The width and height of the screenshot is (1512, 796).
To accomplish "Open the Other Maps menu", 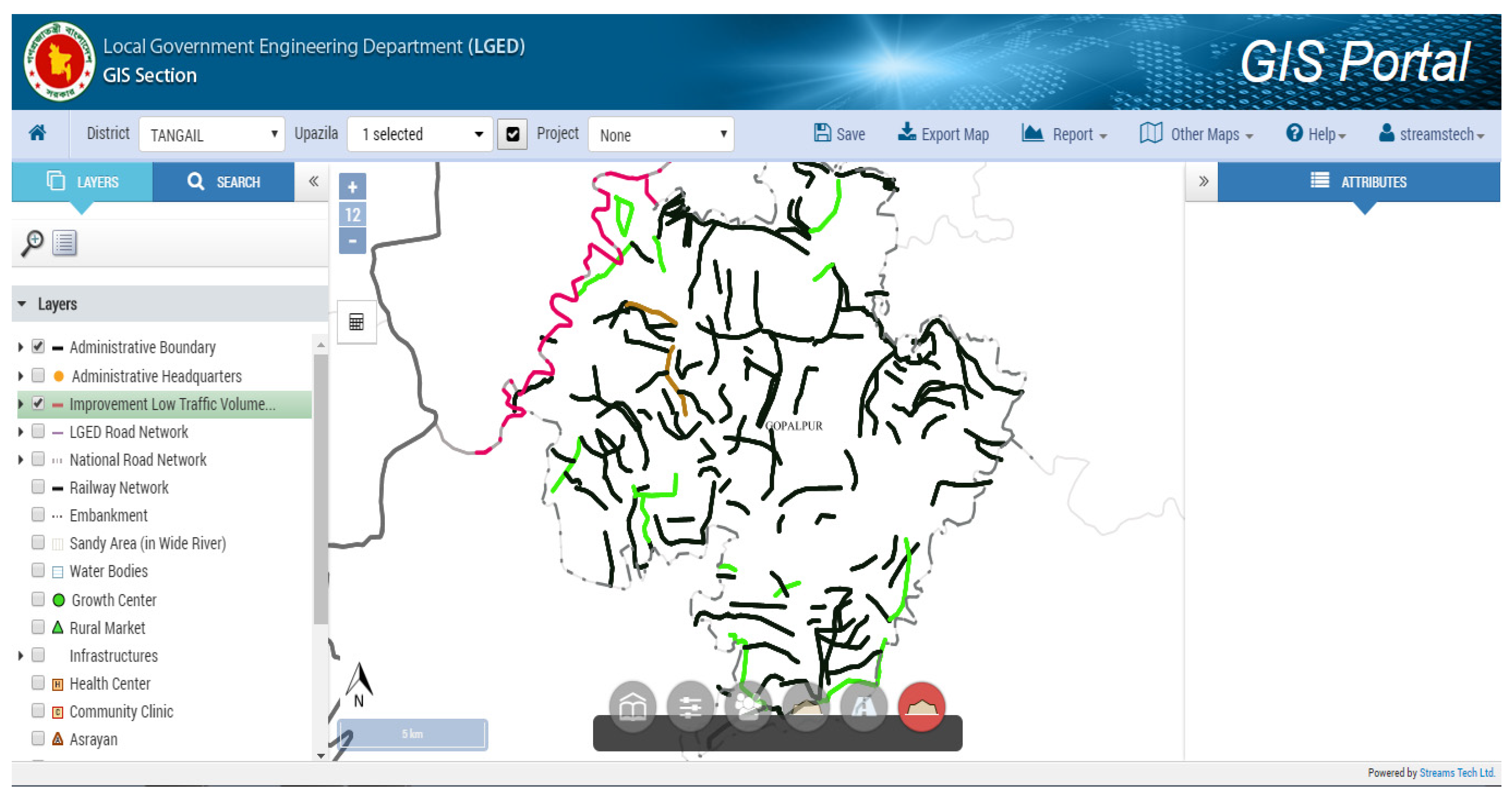I will point(1196,134).
